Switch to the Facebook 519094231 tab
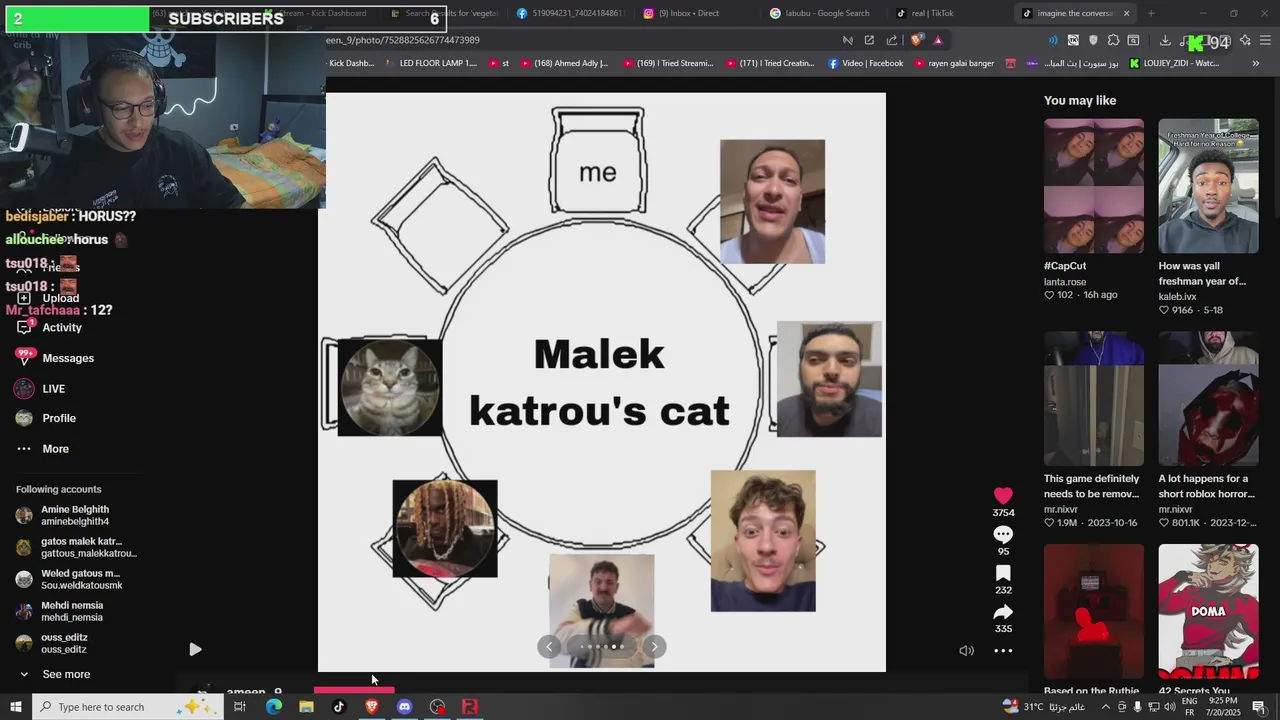Viewport: 1280px width, 720px height. (570, 13)
